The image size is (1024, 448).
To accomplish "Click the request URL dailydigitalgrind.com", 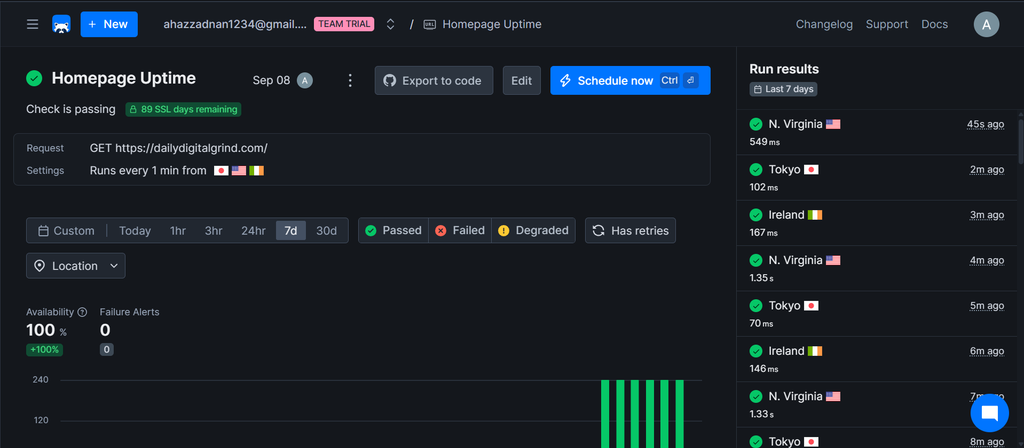I will [191, 148].
